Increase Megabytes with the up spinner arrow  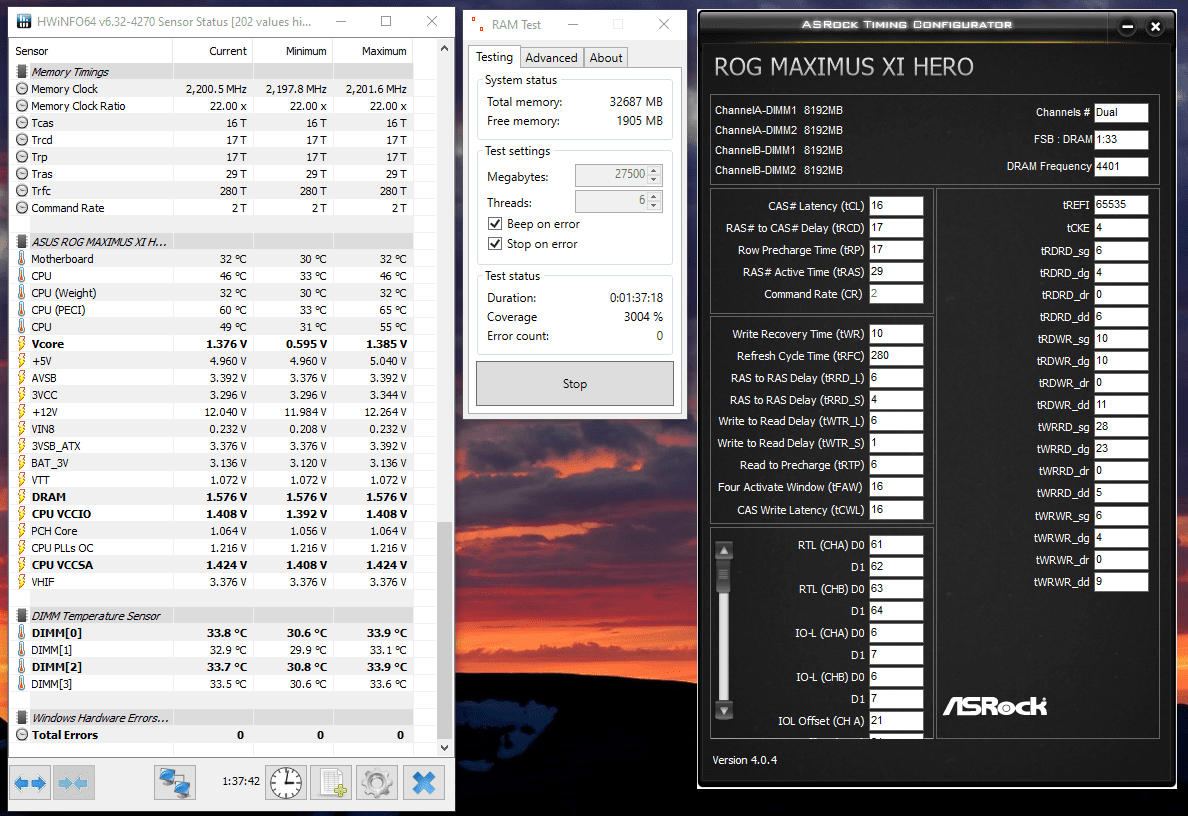[x=655, y=170]
